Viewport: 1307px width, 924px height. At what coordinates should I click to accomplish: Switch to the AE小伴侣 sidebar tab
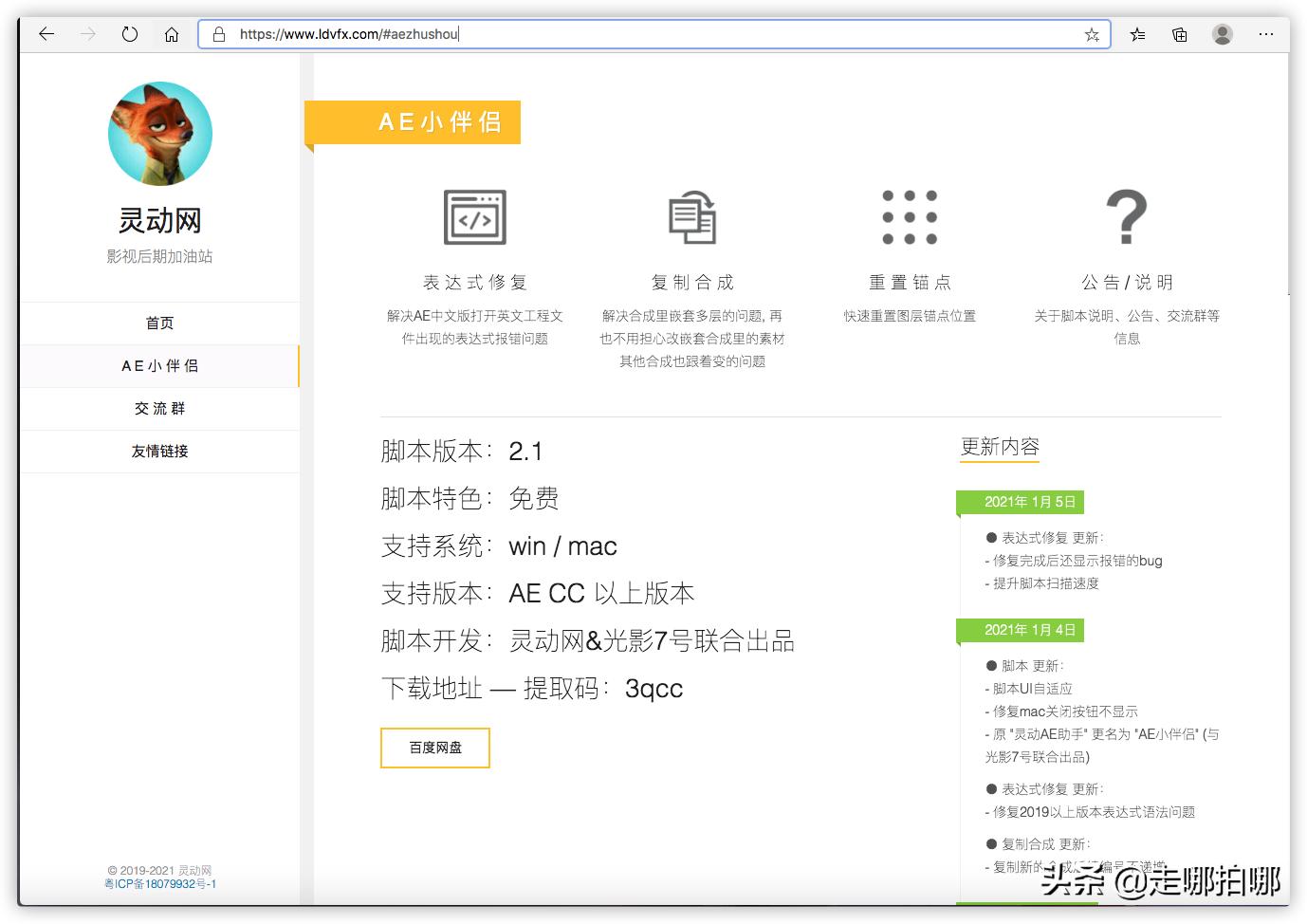(159, 365)
